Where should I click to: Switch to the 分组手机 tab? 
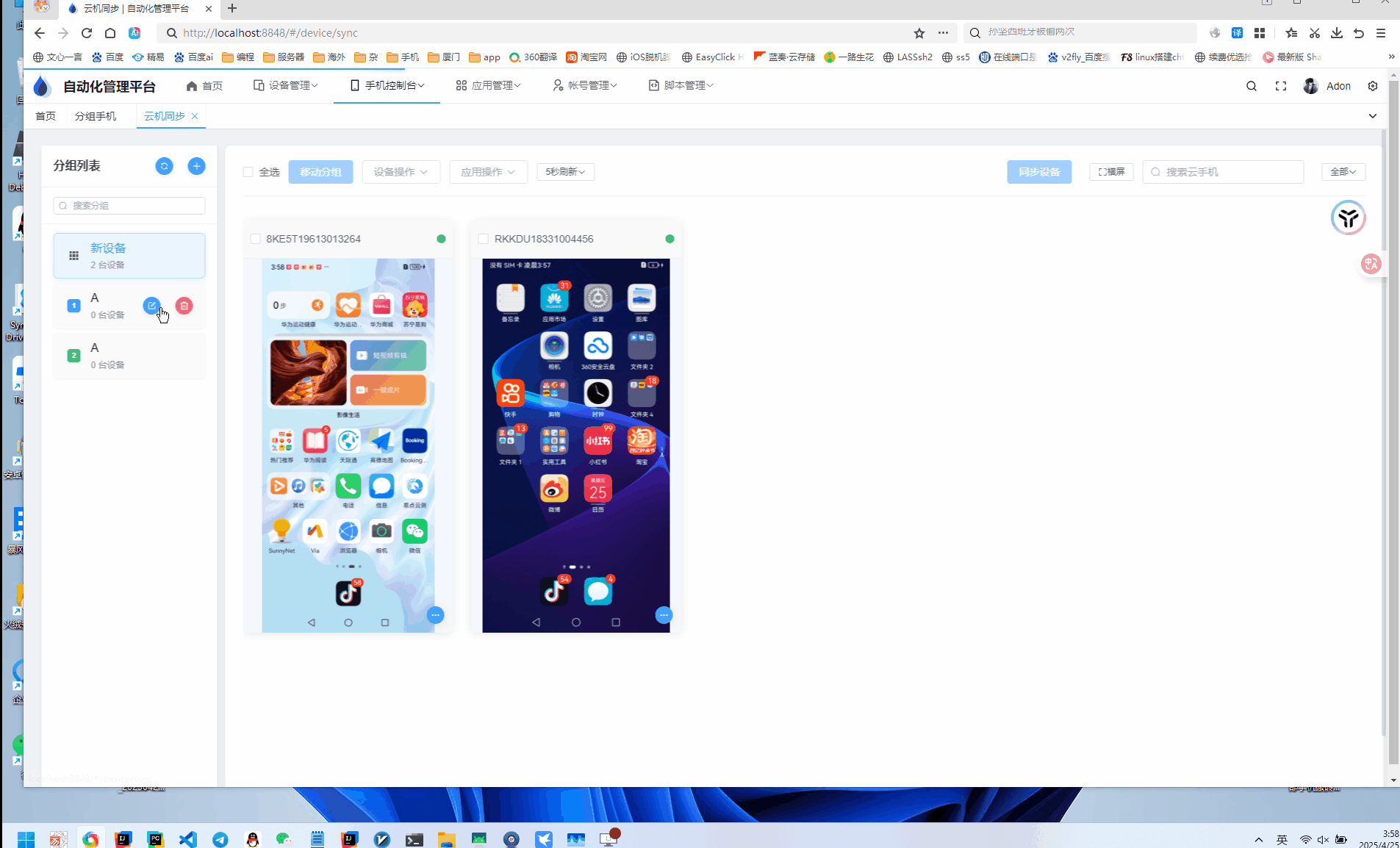tap(96, 115)
